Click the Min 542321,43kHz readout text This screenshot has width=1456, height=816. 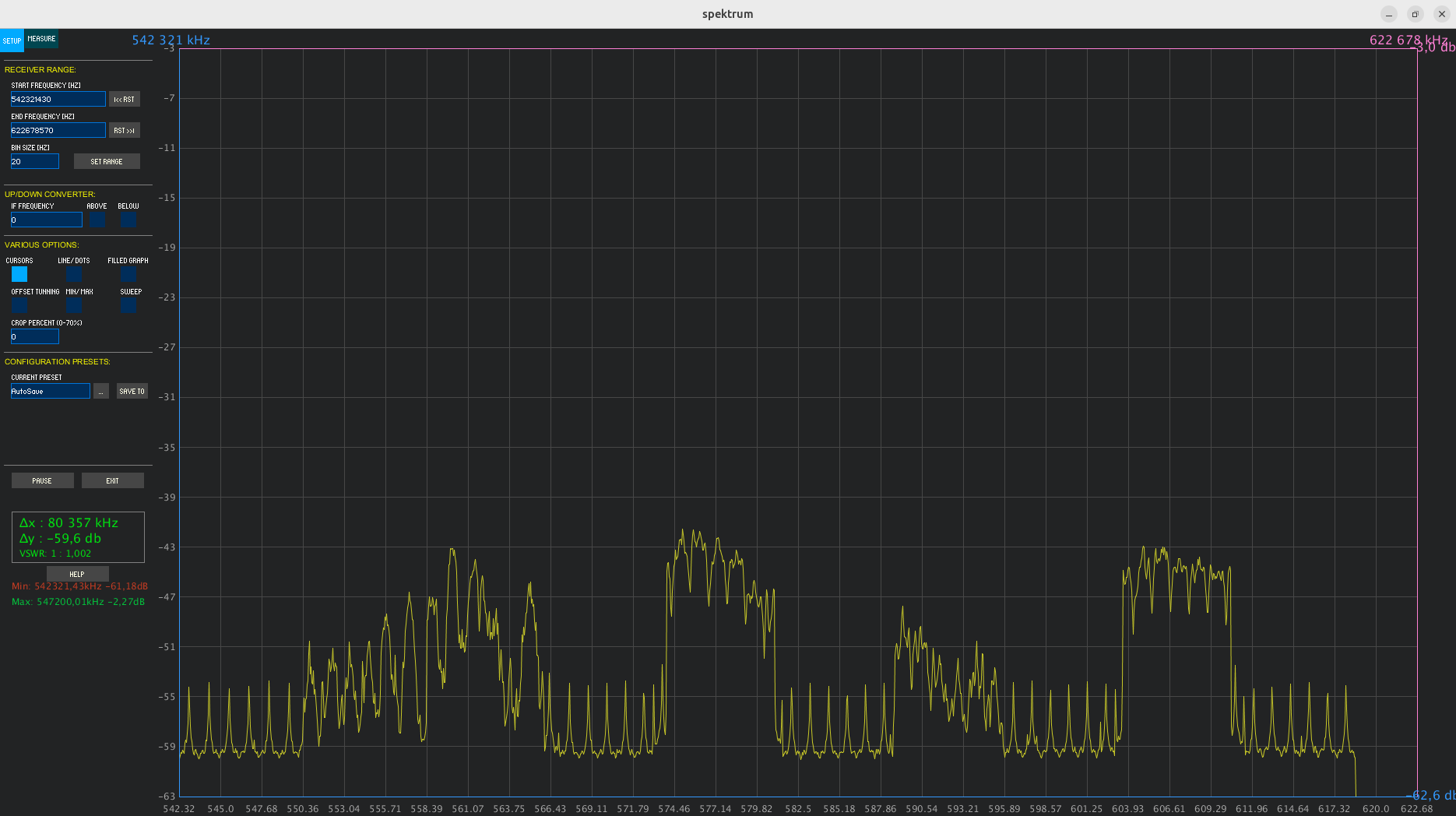coord(79,586)
